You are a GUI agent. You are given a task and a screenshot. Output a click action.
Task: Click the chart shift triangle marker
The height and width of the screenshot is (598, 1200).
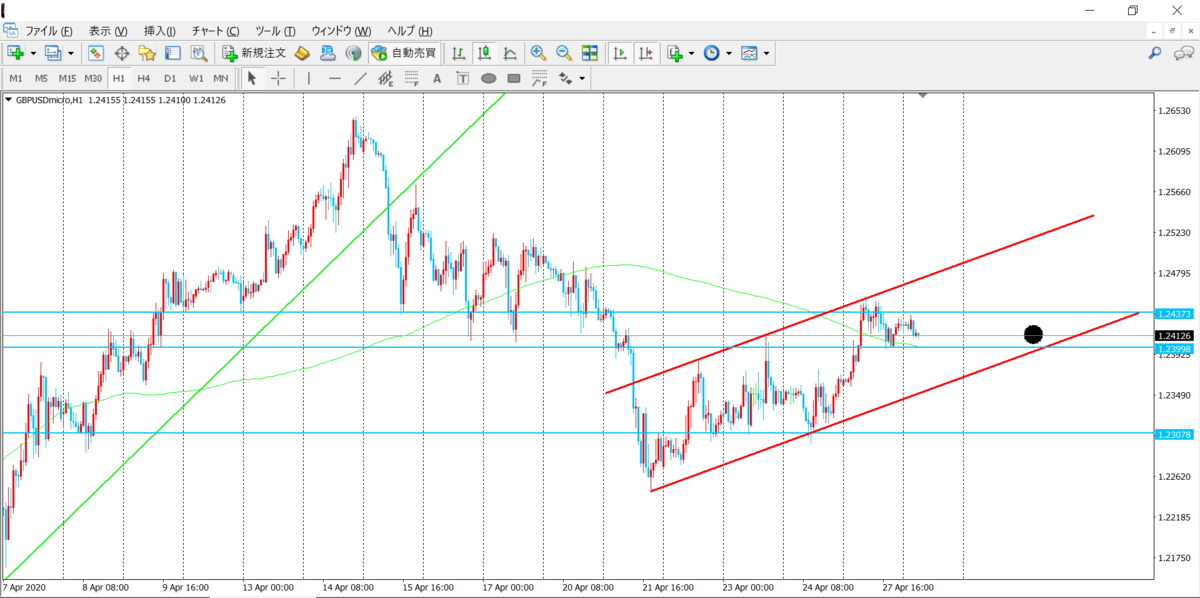pyautogui.click(x=922, y=95)
